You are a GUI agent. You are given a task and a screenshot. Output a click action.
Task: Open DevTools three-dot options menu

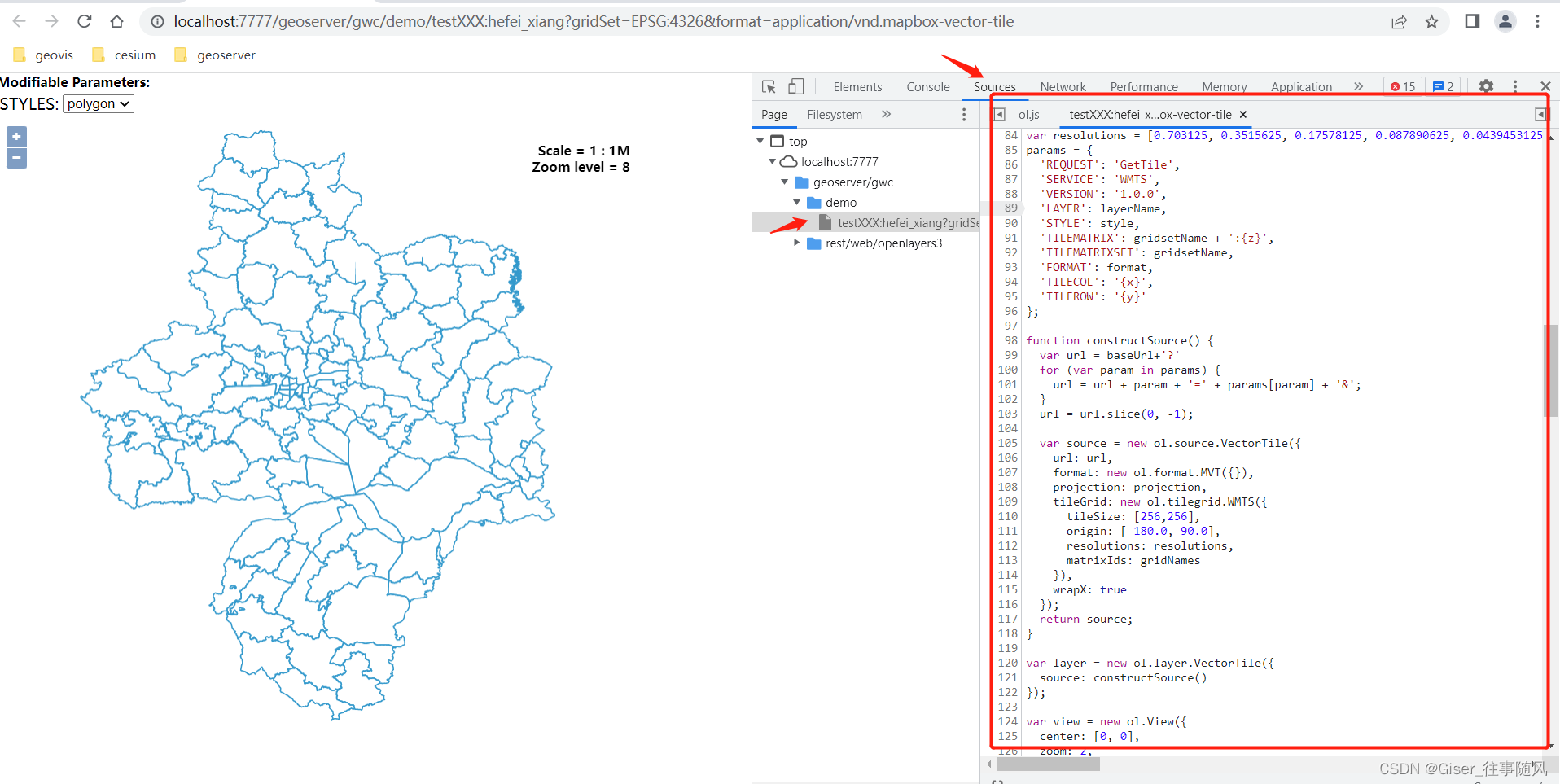pyautogui.click(x=1514, y=86)
